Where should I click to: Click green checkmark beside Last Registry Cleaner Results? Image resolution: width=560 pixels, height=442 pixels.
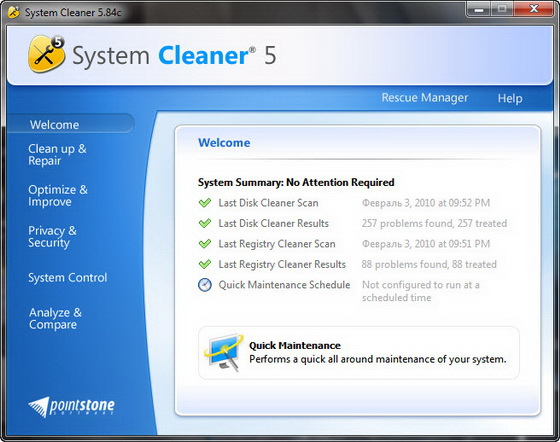click(x=205, y=264)
